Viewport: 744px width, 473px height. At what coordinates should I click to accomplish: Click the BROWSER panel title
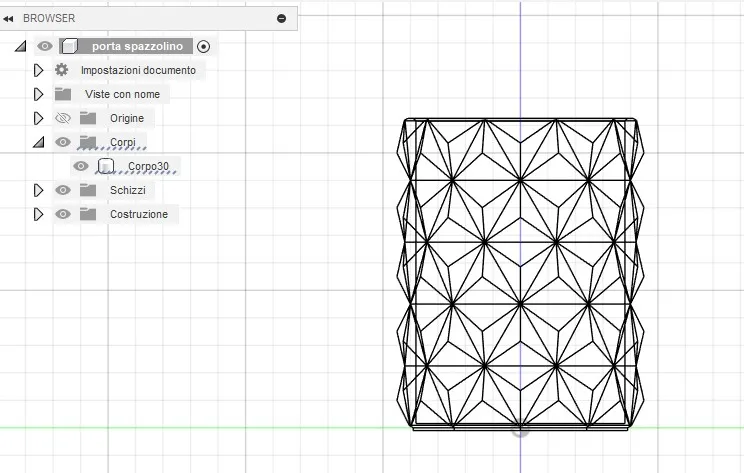coord(49,19)
